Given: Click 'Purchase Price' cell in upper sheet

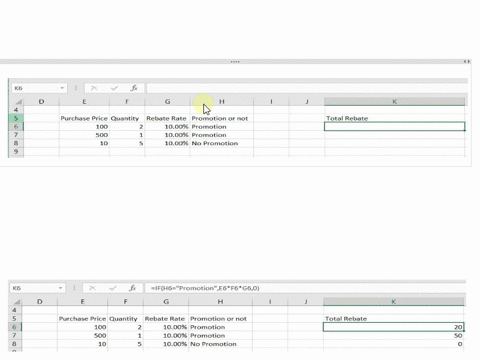Looking at the screenshot, I should click(x=84, y=118).
